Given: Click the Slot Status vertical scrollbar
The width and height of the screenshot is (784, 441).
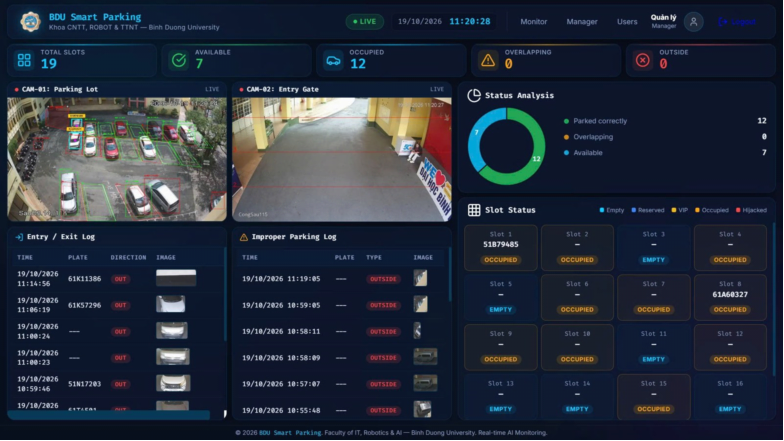Looking at the screenshot, I should 774,300.
